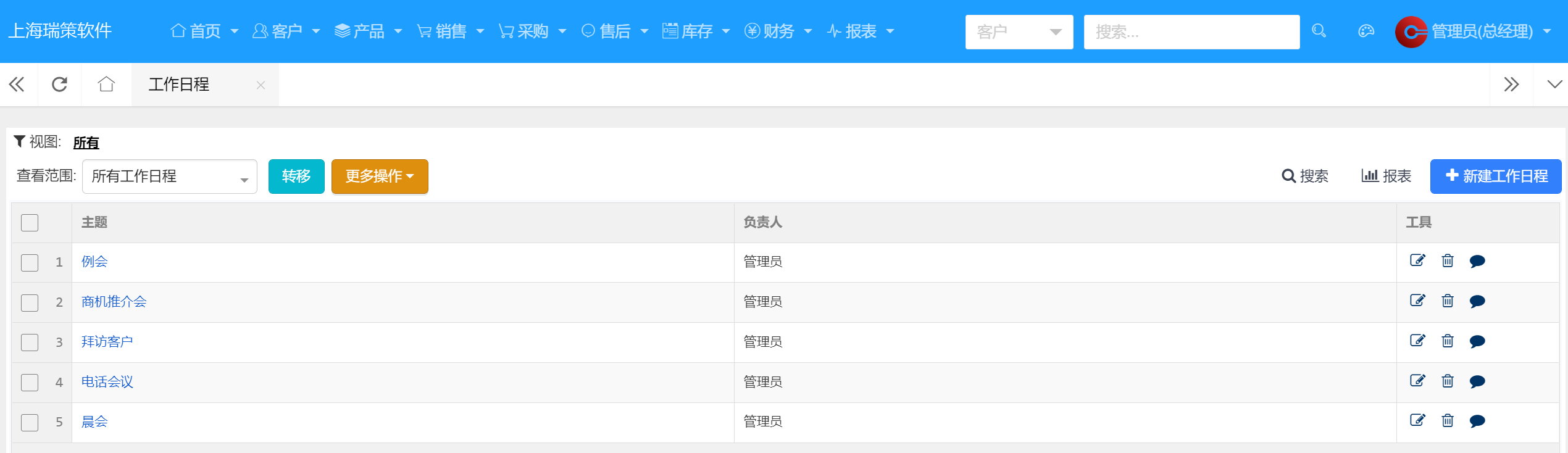Click the 搜索 button above table

[1305, 177]
